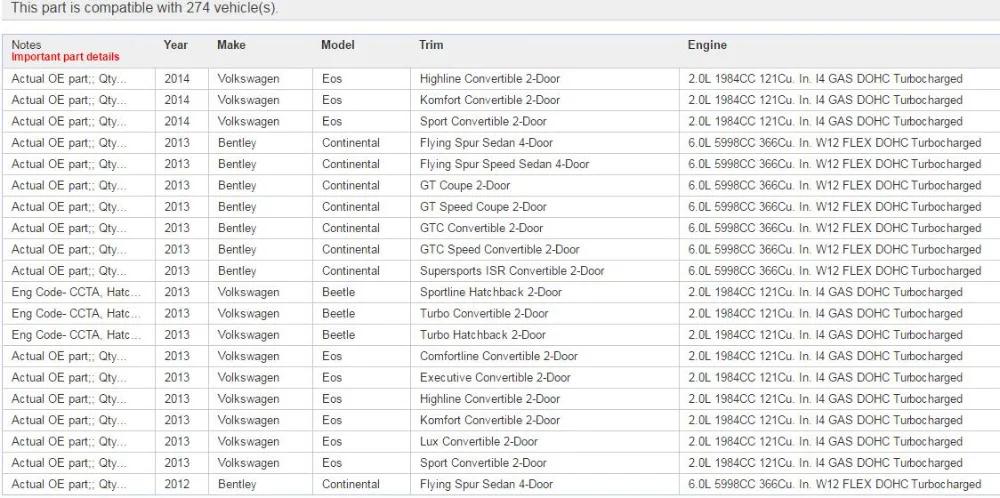Click 2013 year in Turbo Convertible row
Viewport: 1000px width, 498px height.
[x=177, y=313]
